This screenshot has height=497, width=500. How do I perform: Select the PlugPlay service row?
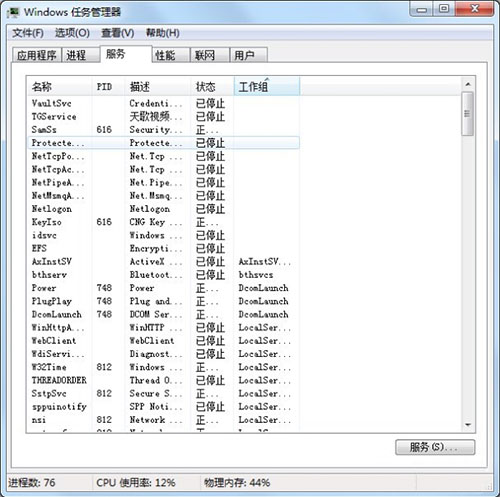coord(163,301)
